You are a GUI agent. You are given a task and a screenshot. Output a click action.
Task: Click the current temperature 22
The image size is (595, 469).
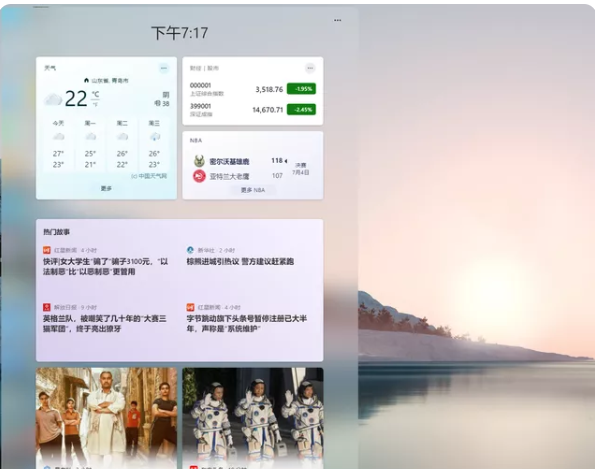point(76,99)
